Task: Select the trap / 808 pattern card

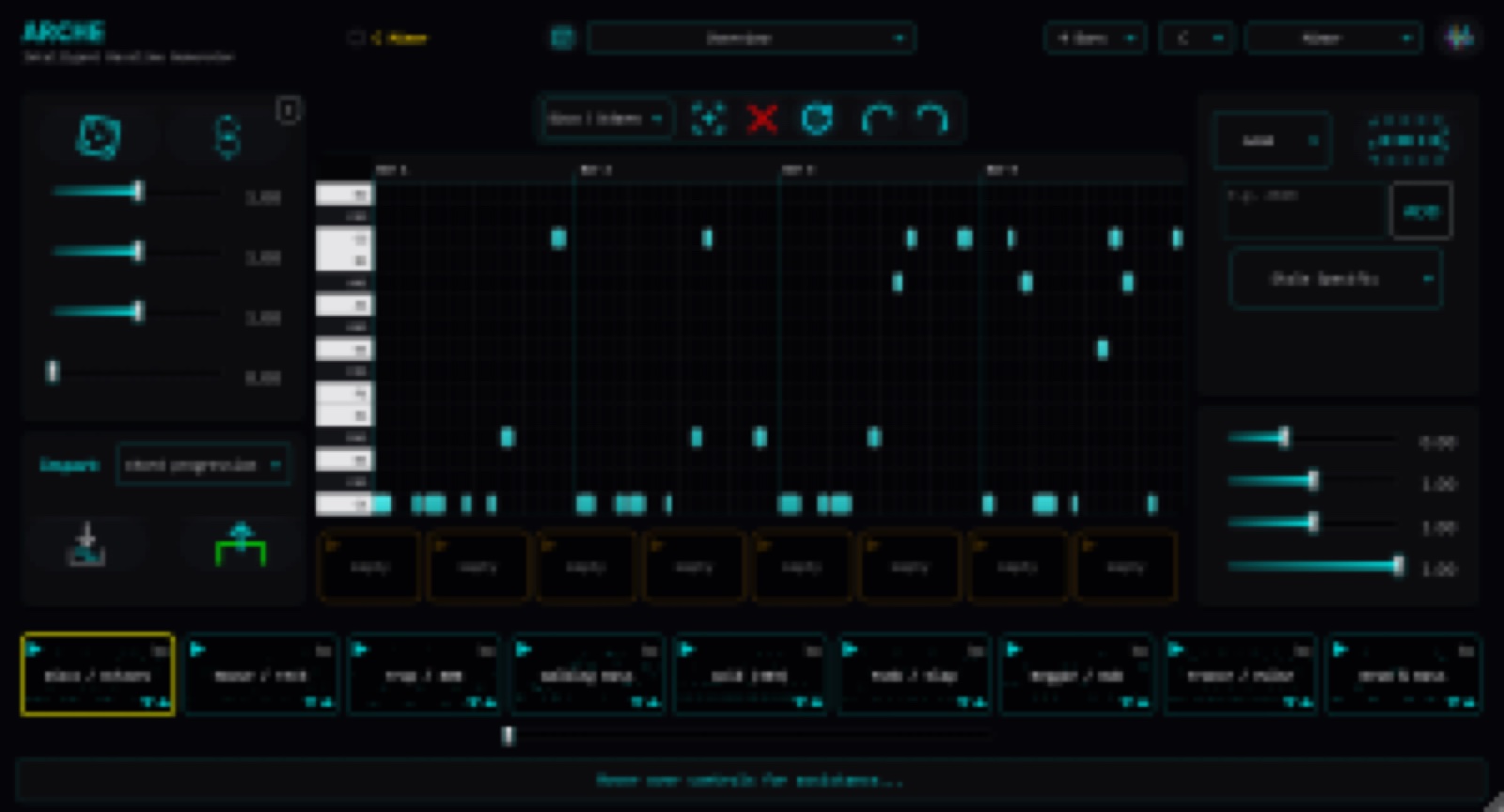Action: coord(424,676)
